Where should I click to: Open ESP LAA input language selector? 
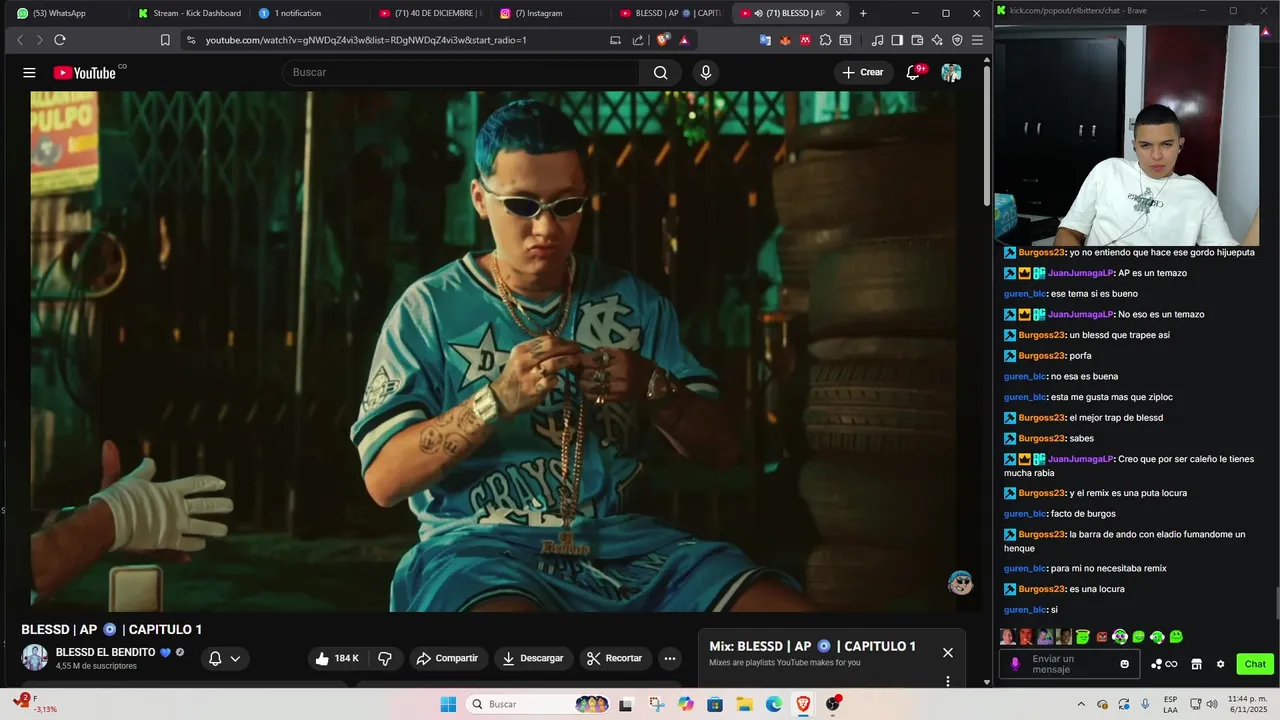(x=1170, y=704)
